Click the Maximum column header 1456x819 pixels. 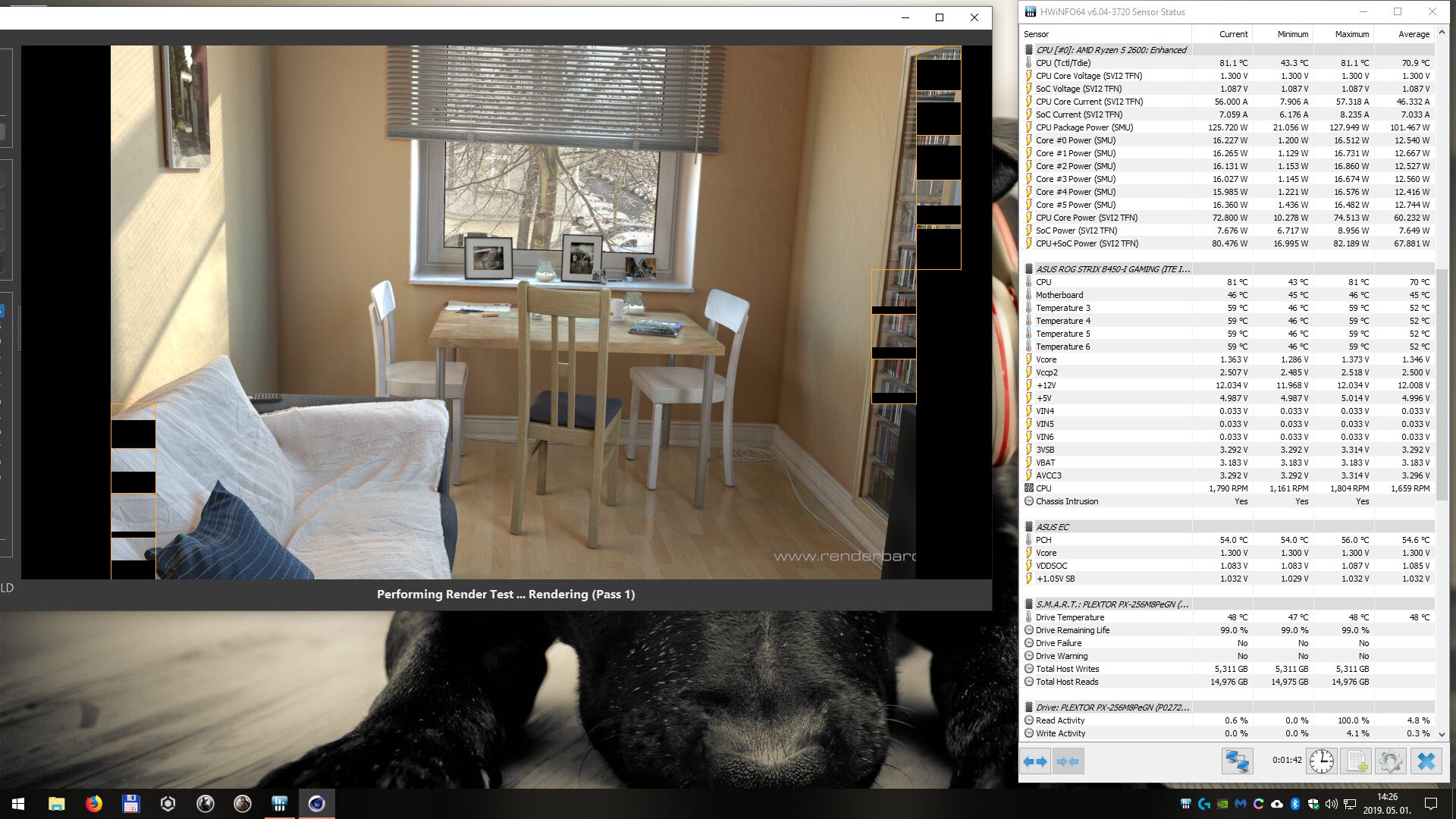pos(1351,34)
